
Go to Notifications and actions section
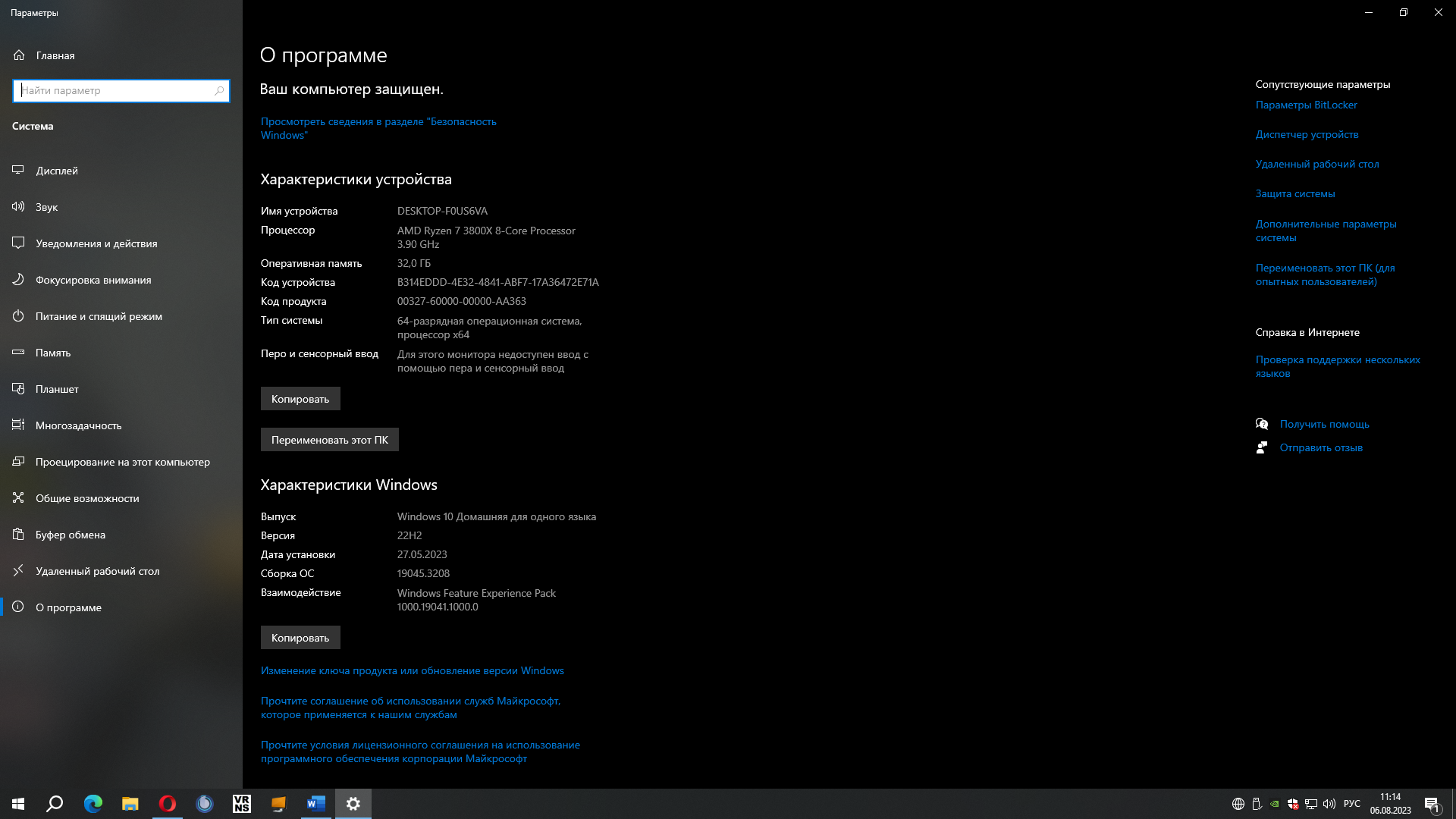96,243
